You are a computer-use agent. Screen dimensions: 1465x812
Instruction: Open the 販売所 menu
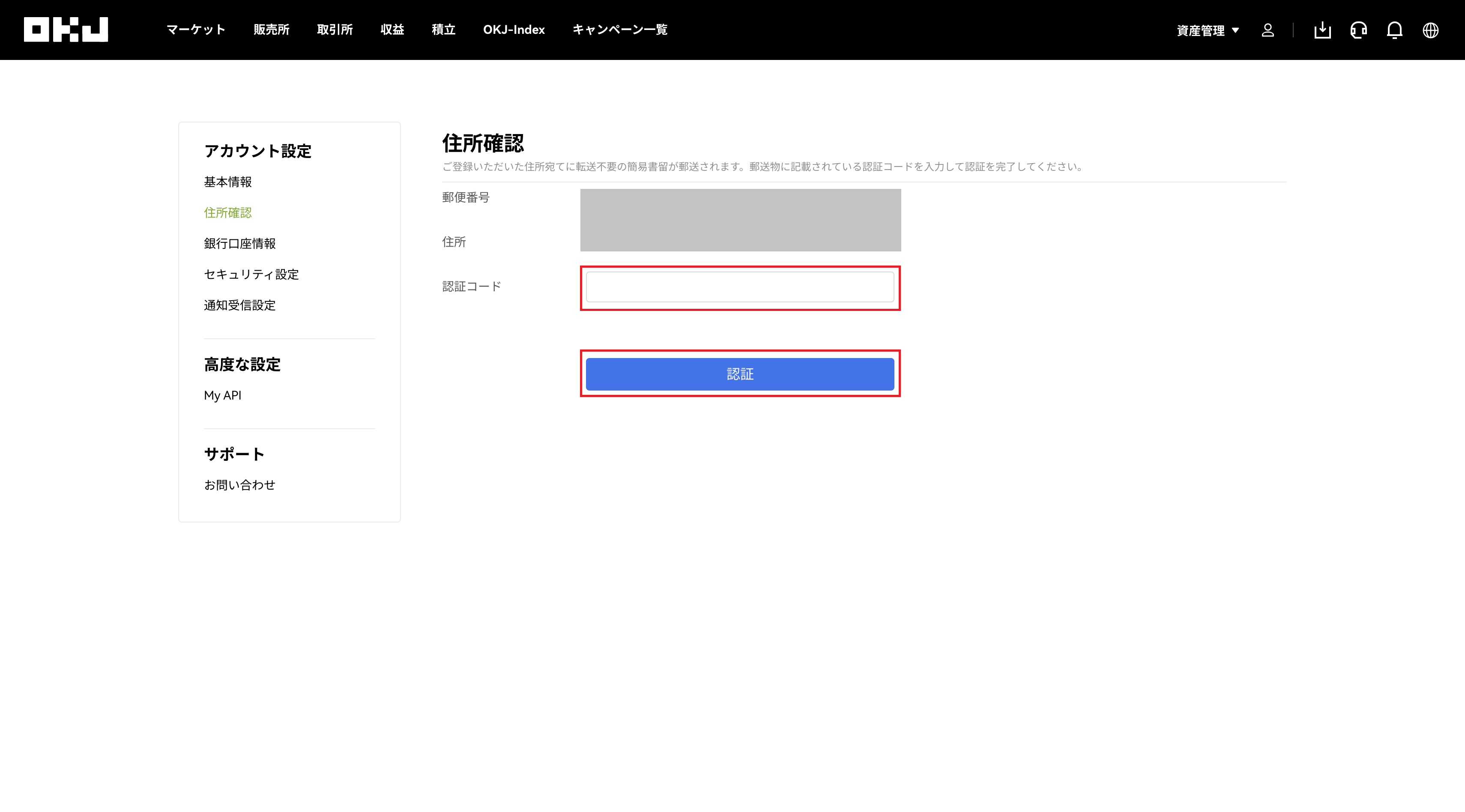pos(271,30)
